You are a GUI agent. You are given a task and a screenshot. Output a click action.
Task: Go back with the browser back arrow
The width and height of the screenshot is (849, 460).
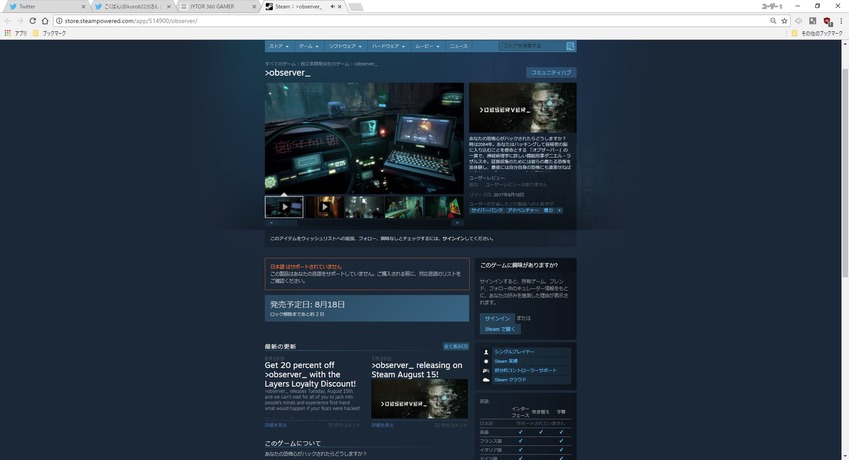point(8,21)
